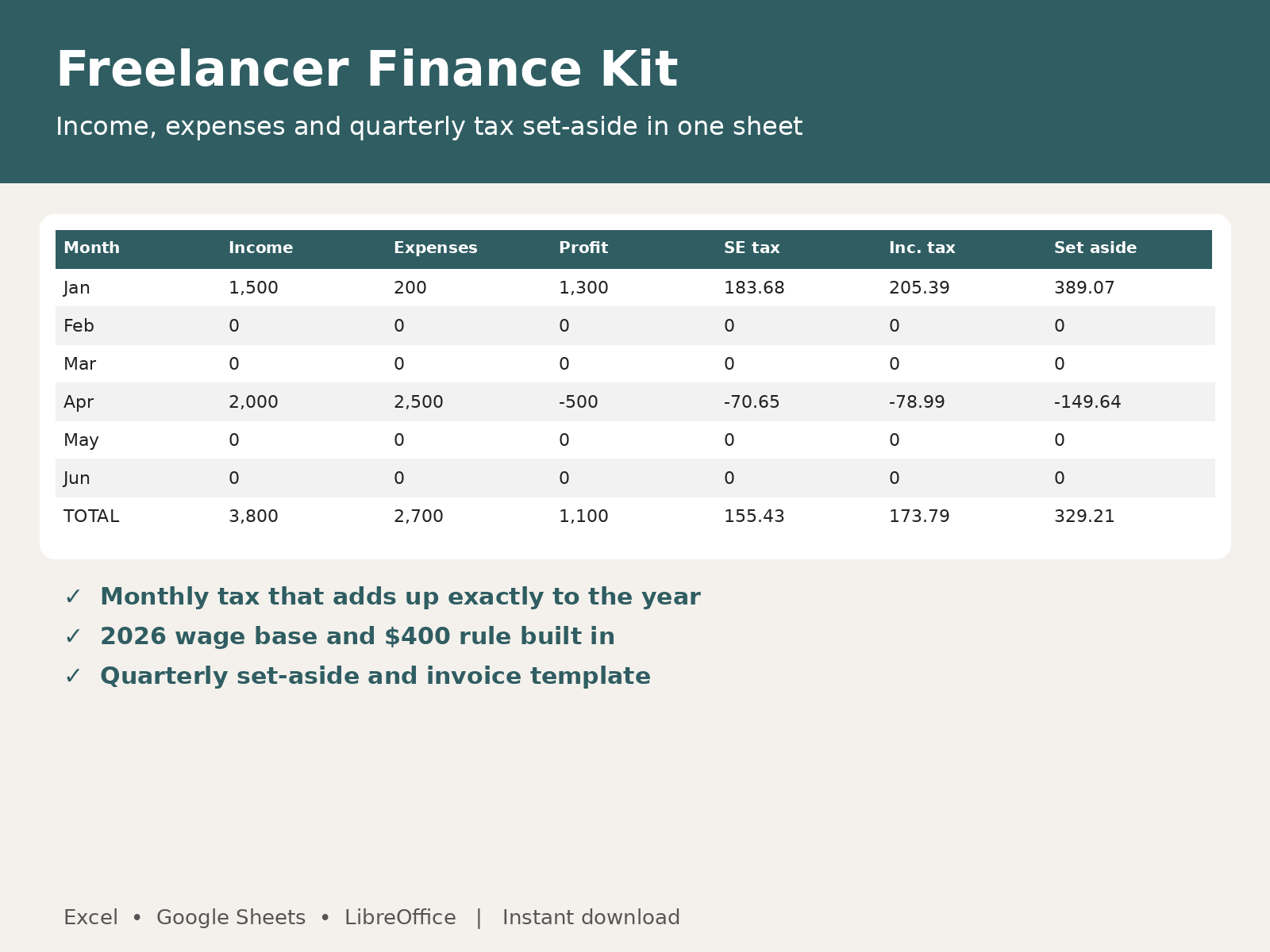Select the set aside value 389.07
This screenshot has width=1270, height=952.
[1084, 288]
